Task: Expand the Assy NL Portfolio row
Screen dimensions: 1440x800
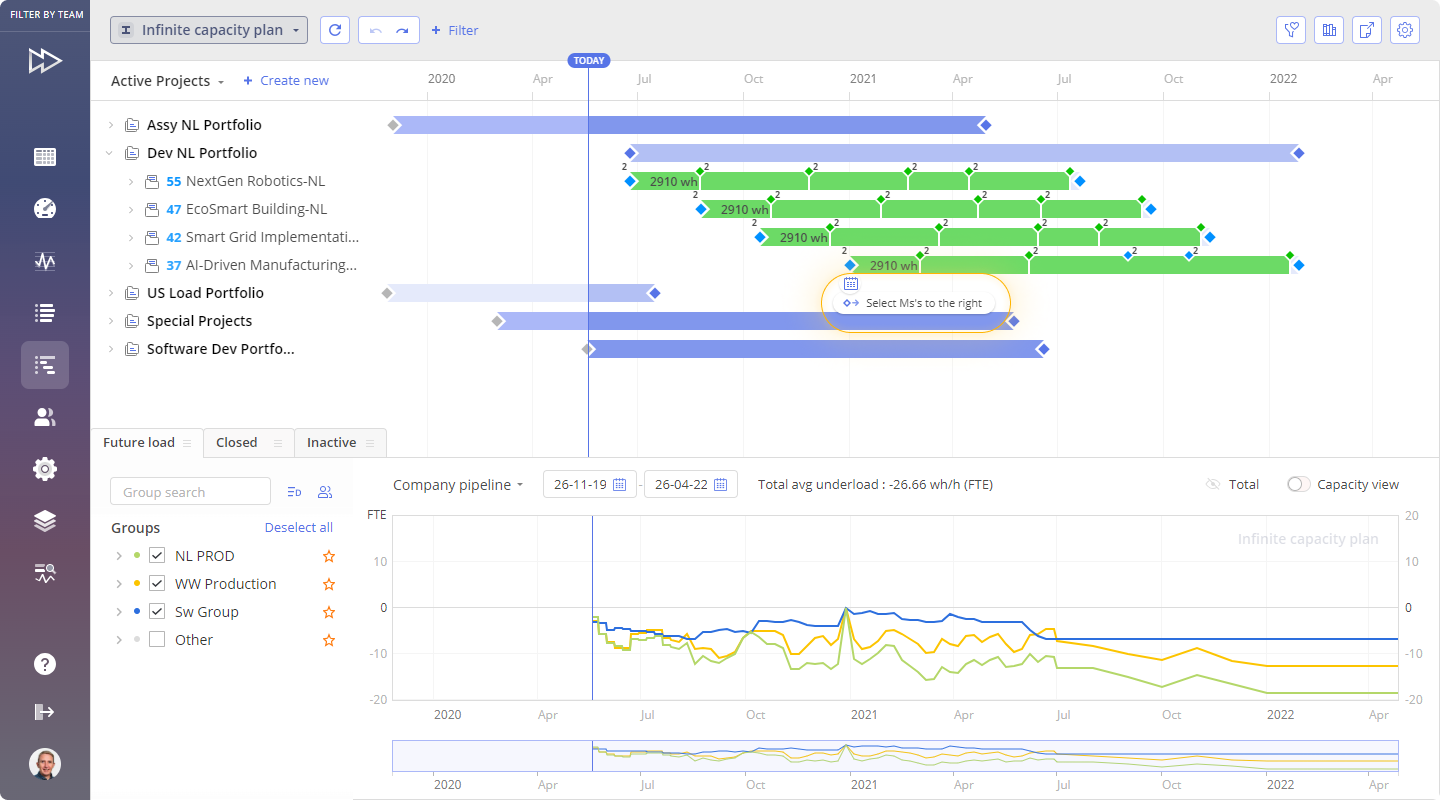Action: point(110,125)
